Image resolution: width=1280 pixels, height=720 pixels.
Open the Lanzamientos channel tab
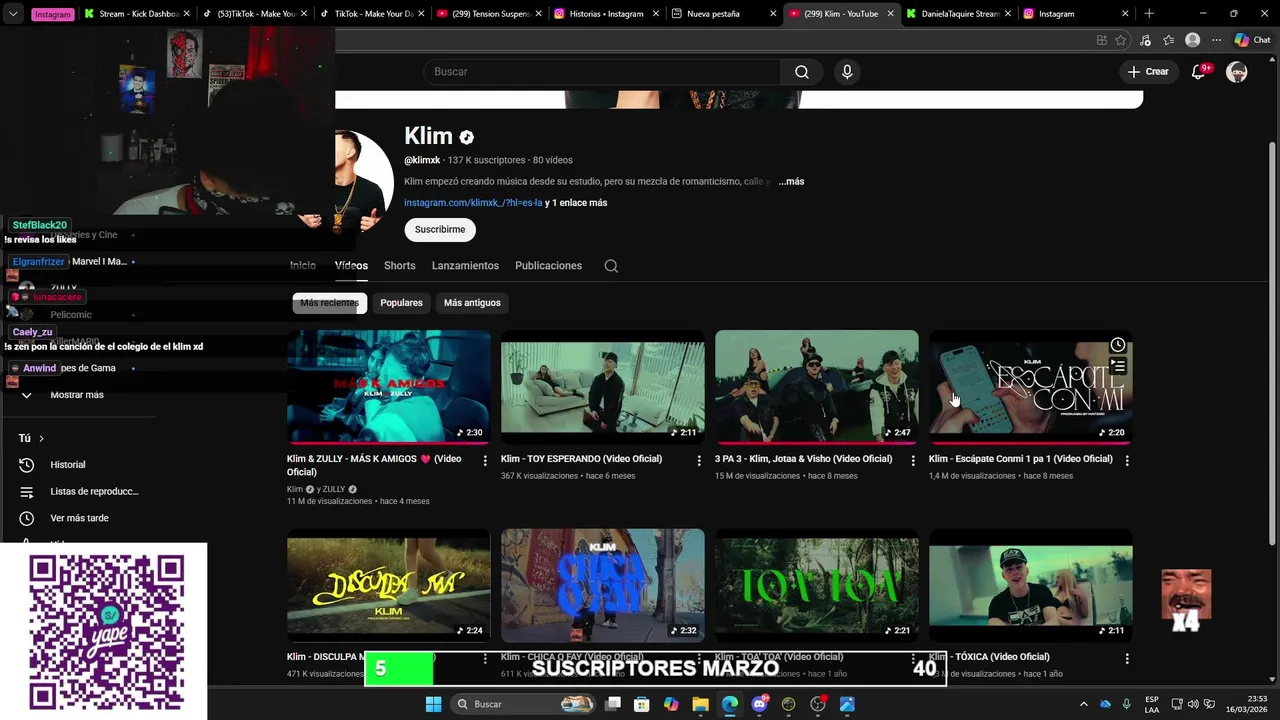[465, 266]
